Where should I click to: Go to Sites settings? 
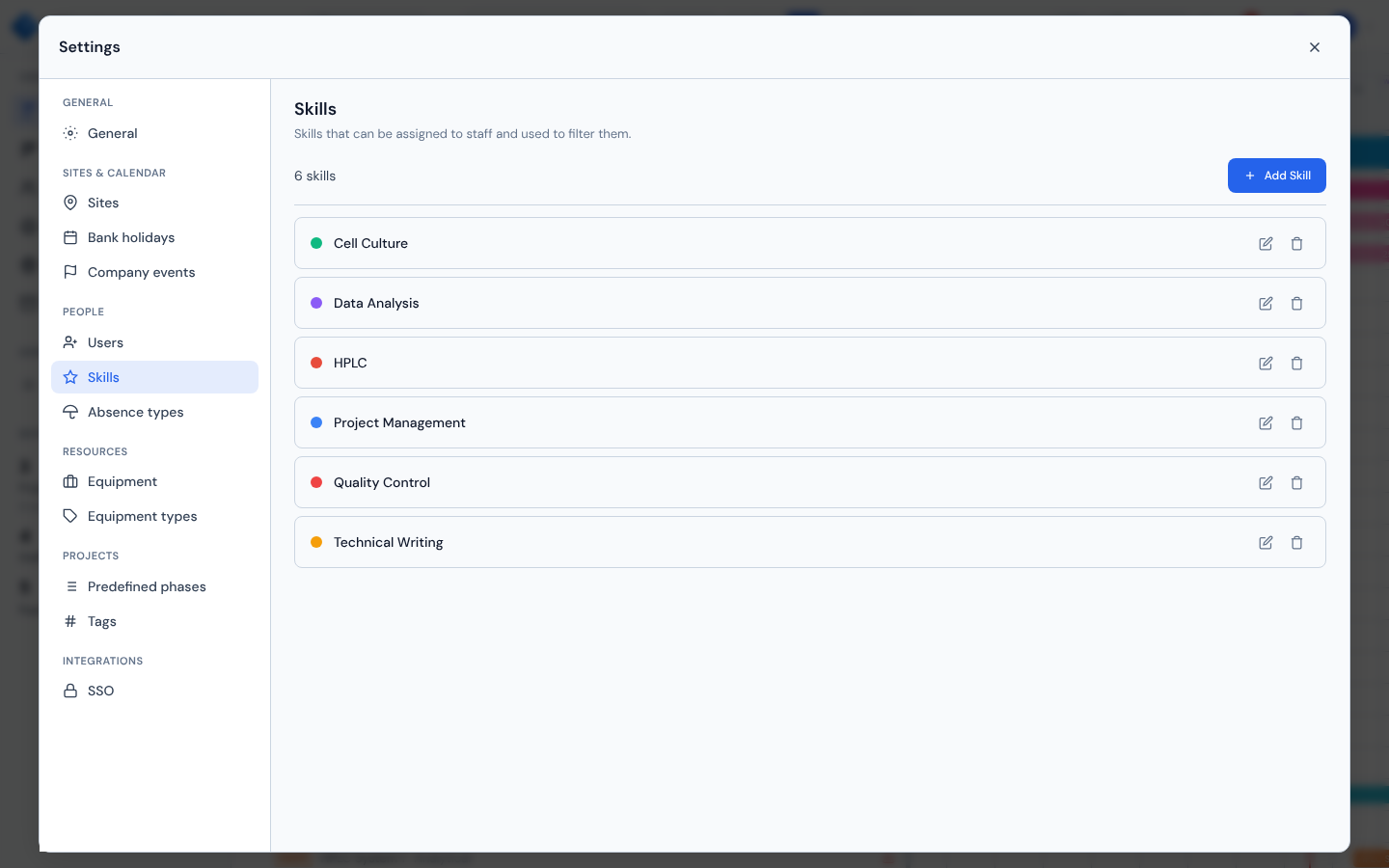click(154, 203)
